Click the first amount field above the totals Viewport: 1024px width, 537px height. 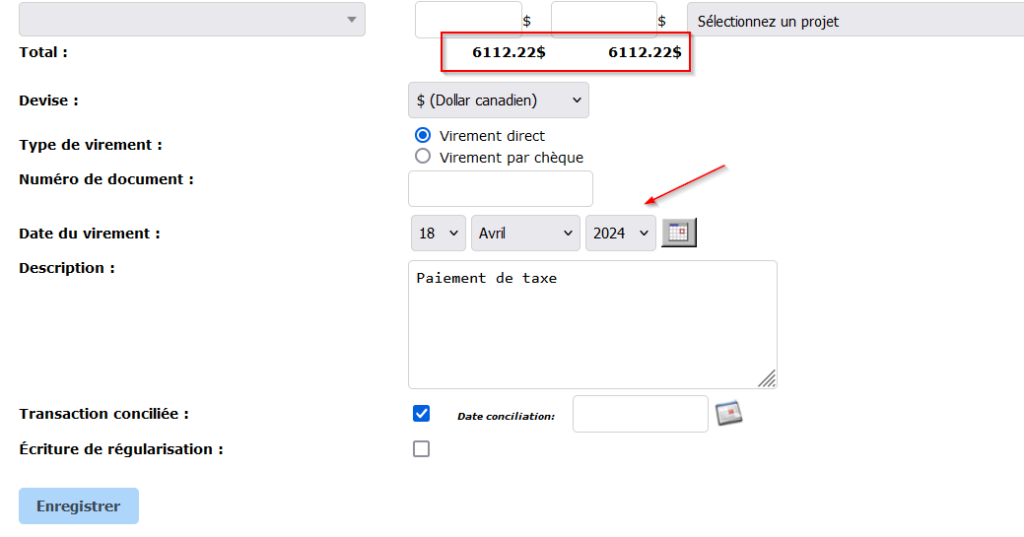468,20
